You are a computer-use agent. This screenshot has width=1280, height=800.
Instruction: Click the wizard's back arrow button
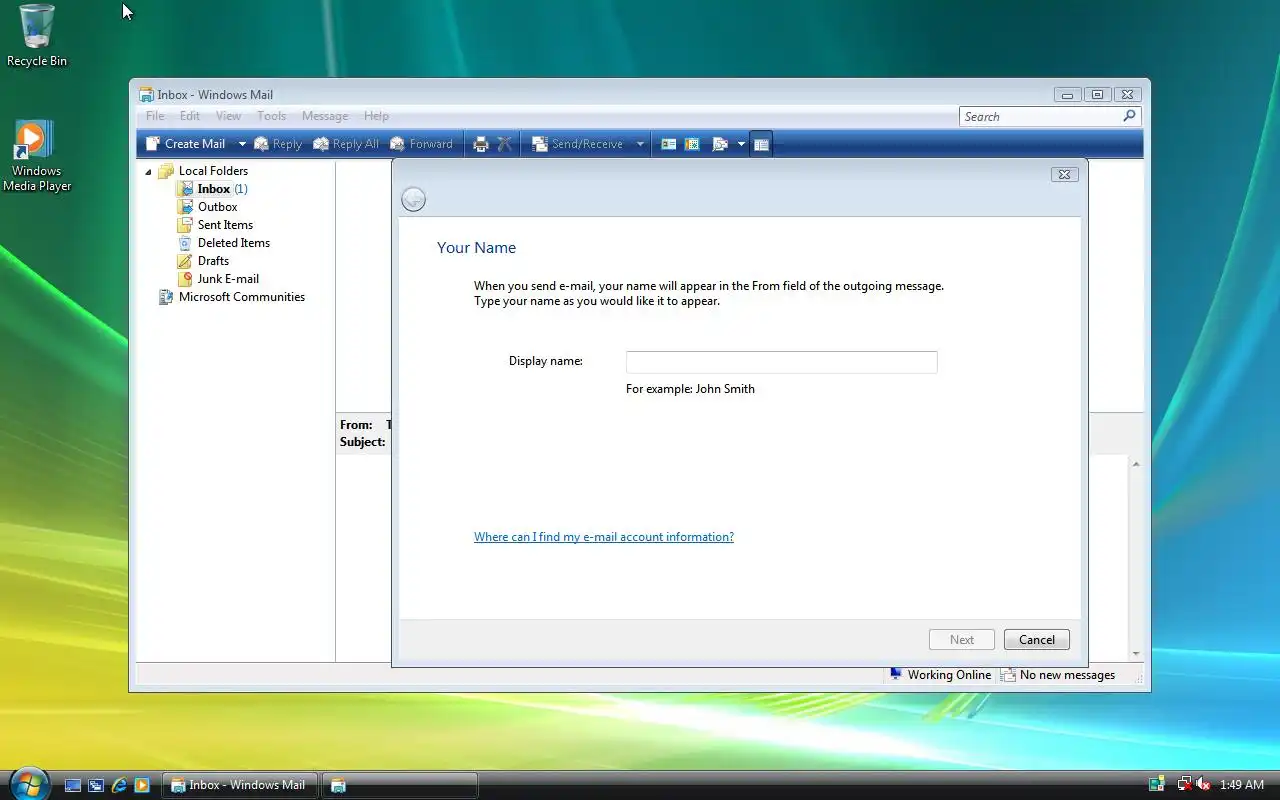pos(413,199)
